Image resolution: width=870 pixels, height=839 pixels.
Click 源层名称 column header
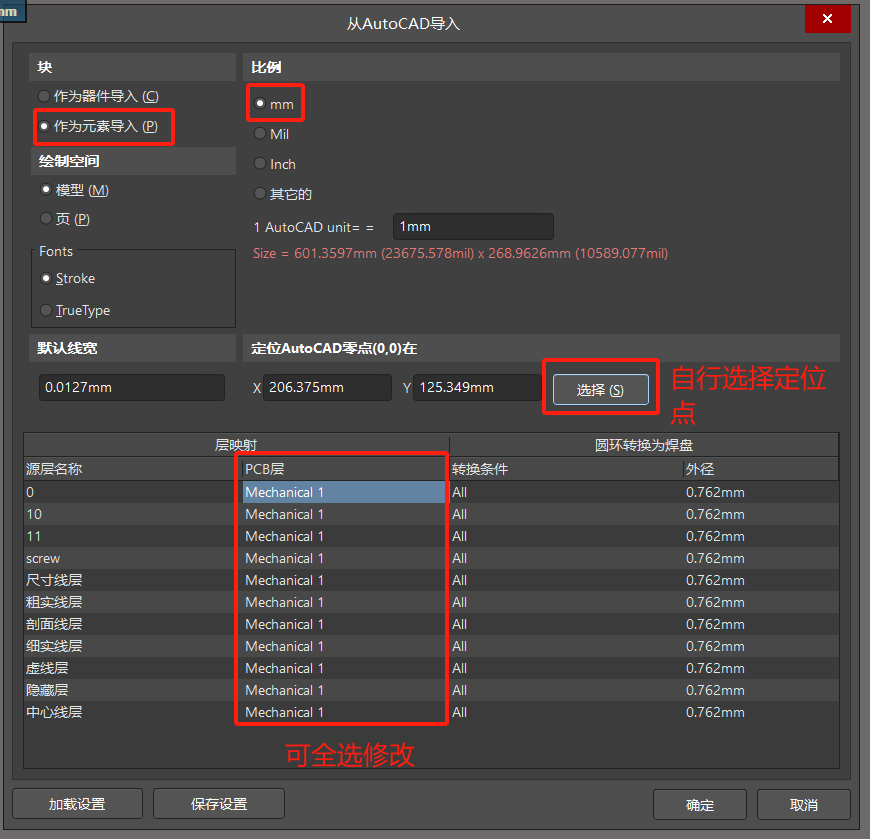(x=133, y=469)
